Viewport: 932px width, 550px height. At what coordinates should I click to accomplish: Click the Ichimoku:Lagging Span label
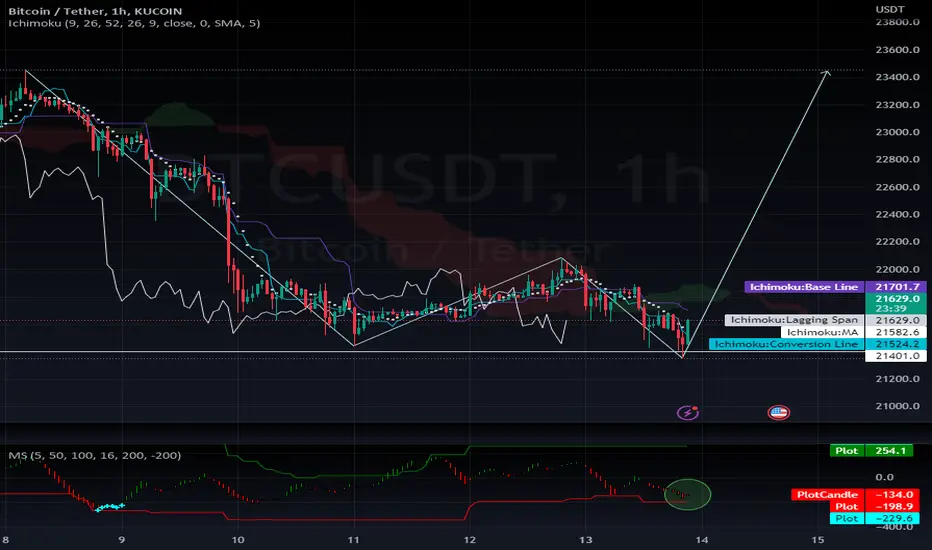[794, 320]
